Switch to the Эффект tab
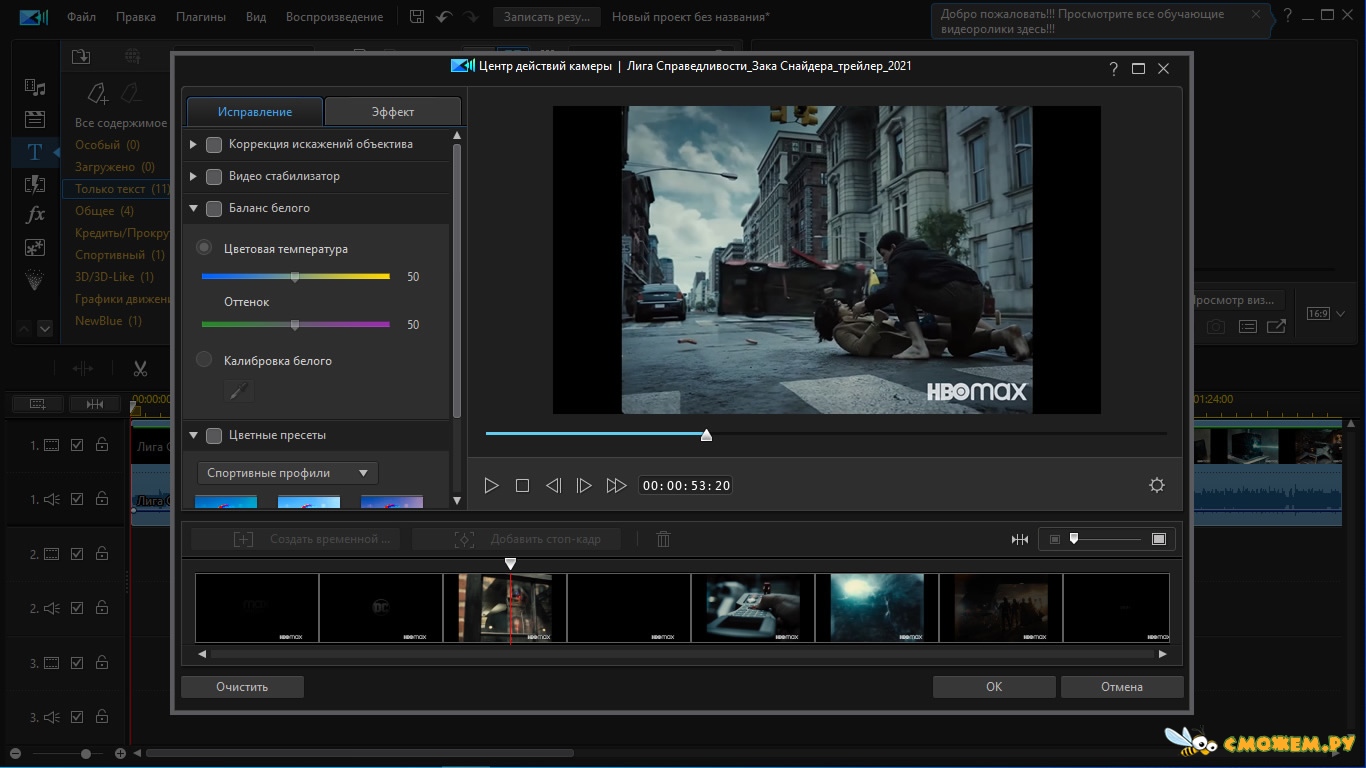The image size is (1366, 768). pos(393,111)
